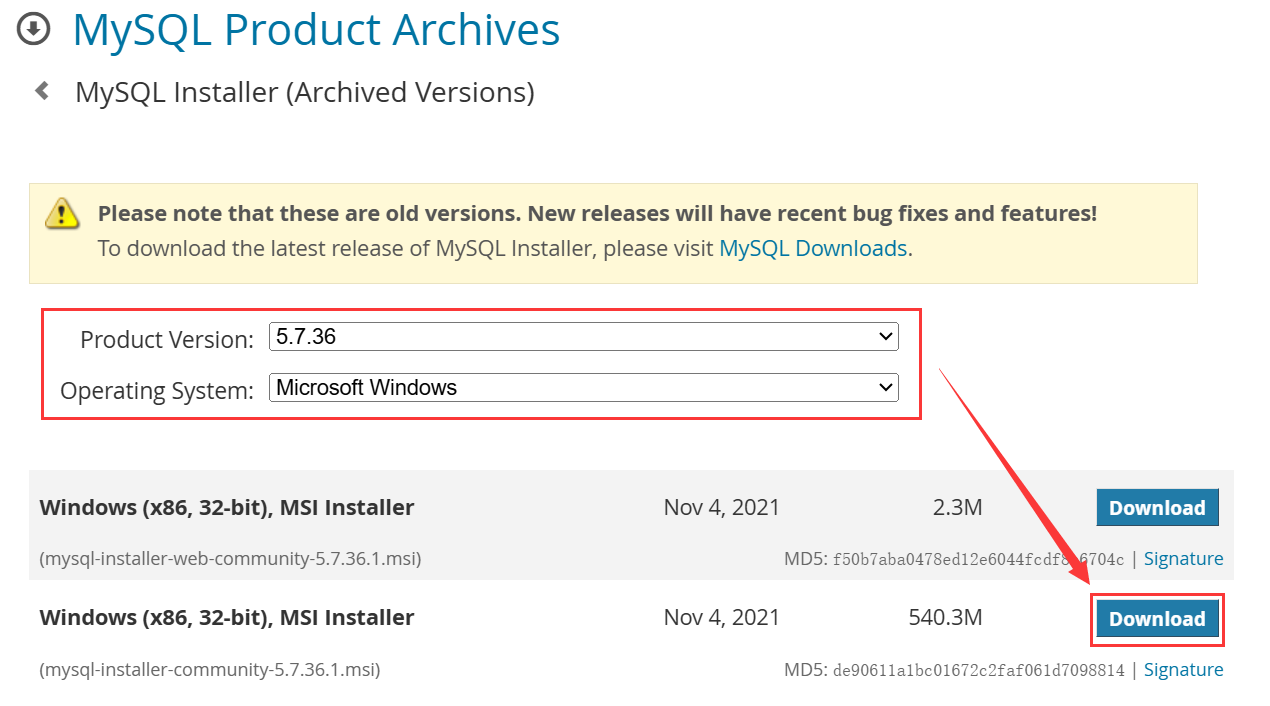Screen dimensions: 1270x706
Task: Expand the Operating System dropdown
Action: click(x=584, y=388)
